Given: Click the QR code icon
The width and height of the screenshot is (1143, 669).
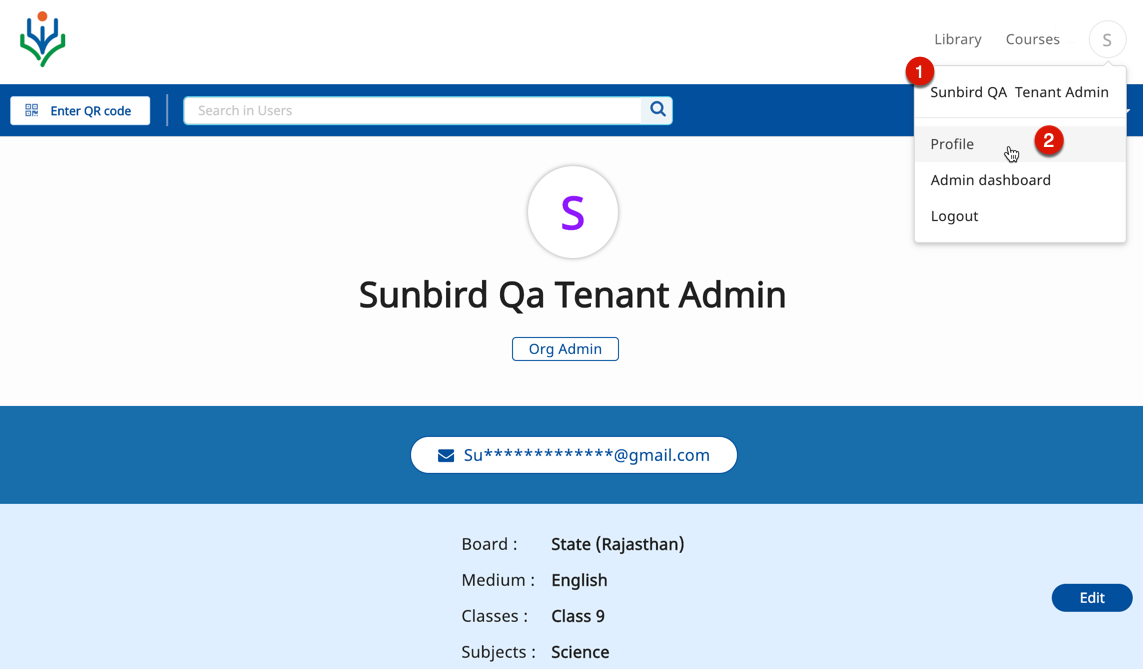Looking at the screenshot, I should click(32, 110).
